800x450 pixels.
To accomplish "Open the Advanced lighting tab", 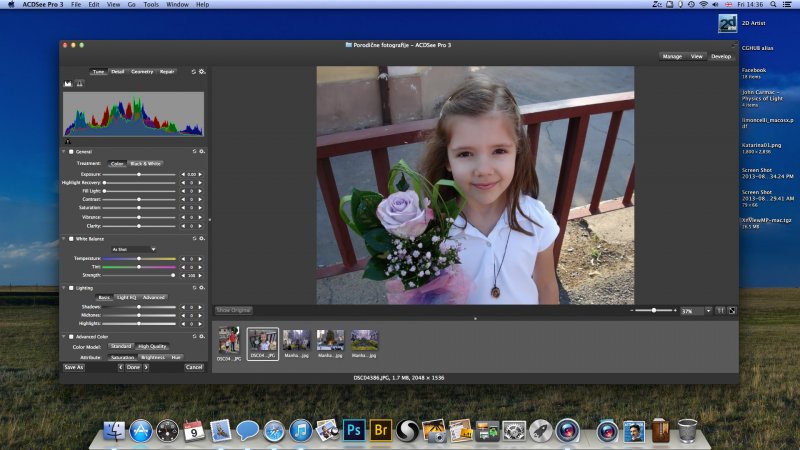I will (x=154, y=297).
